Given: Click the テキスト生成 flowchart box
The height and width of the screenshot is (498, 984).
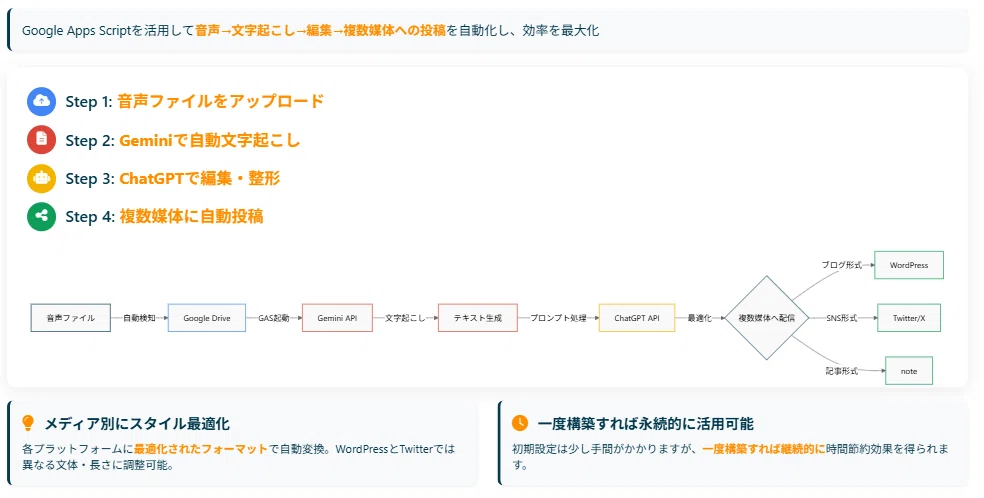Looking at the screenshot, I should pos(478,318).
